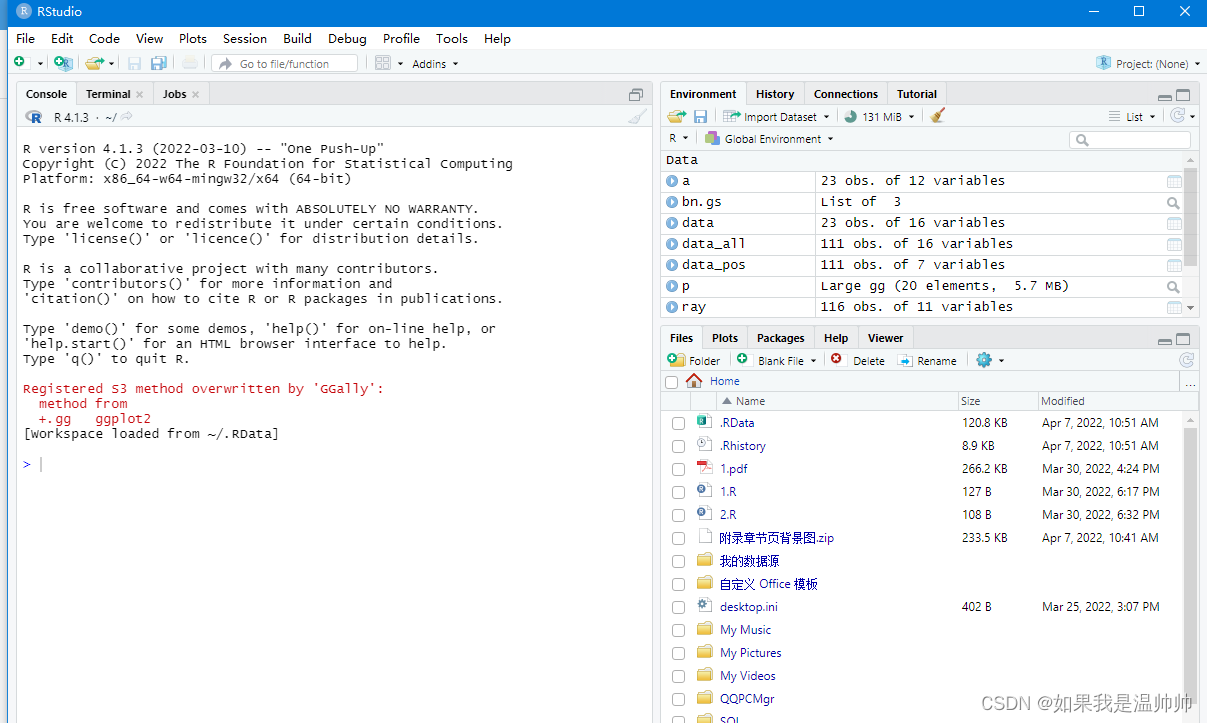Select the 1.R file checkbox

tap(678, 493)
